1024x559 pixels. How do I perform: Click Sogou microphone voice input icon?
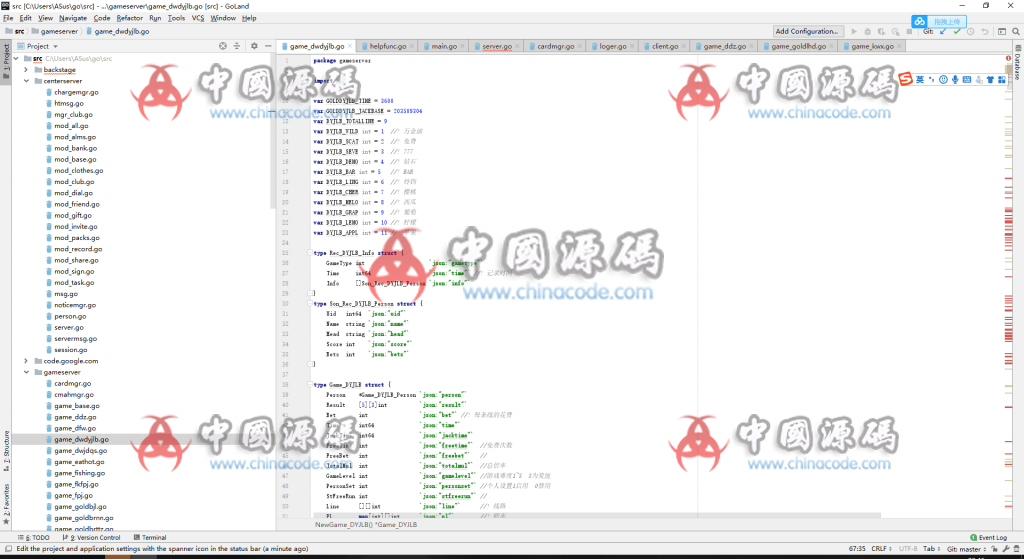coord(955,79)
